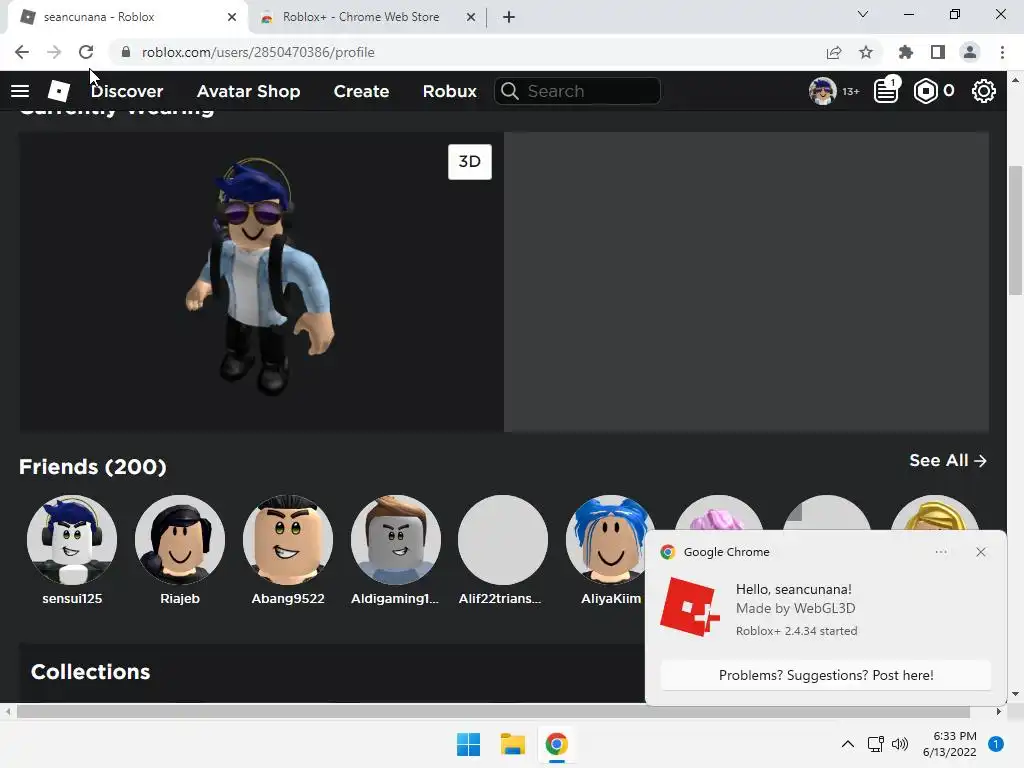
Task: Go to the Create page
Action: 361,91
